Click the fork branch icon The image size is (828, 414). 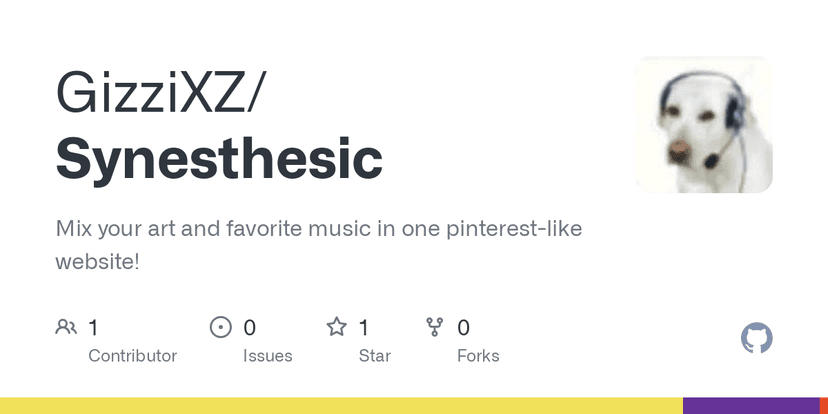(x=434, y=327)
